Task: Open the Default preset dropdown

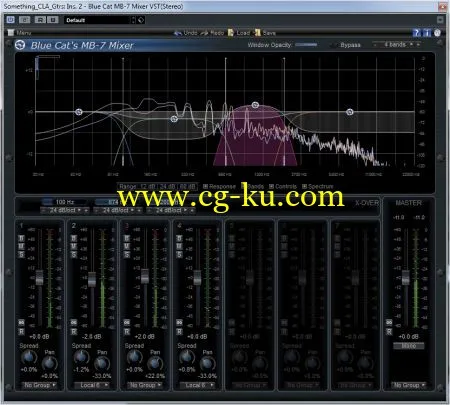Action: (x=98, y=20)
